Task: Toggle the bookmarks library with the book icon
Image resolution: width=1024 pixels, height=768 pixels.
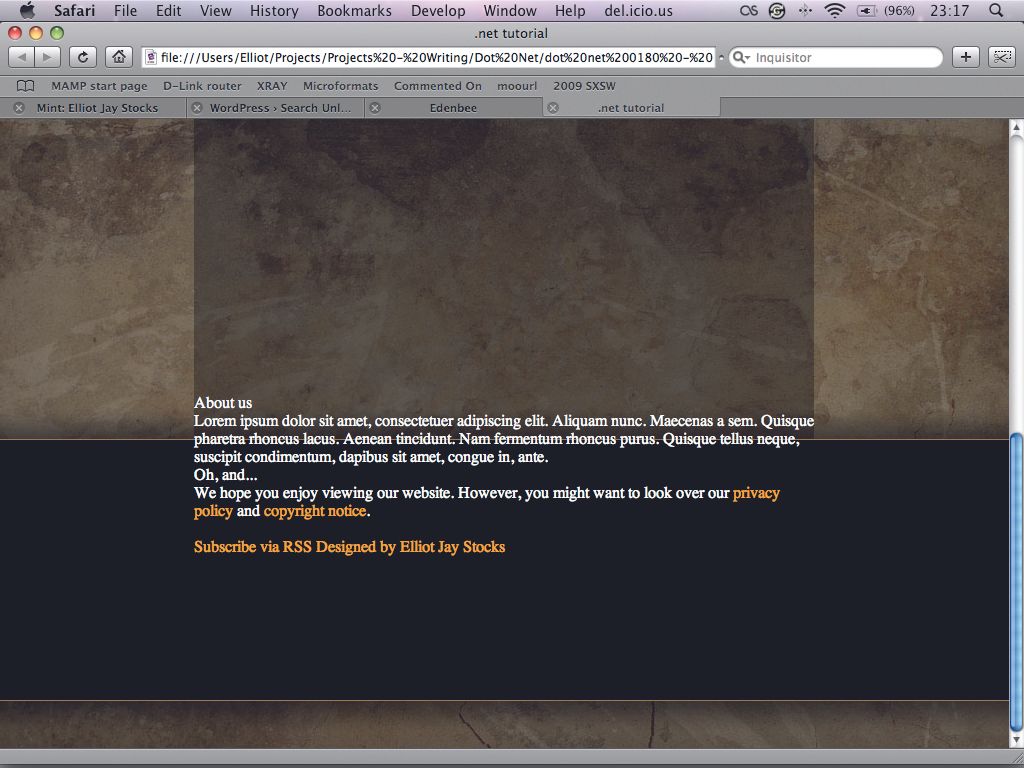Action: (24, 86)
